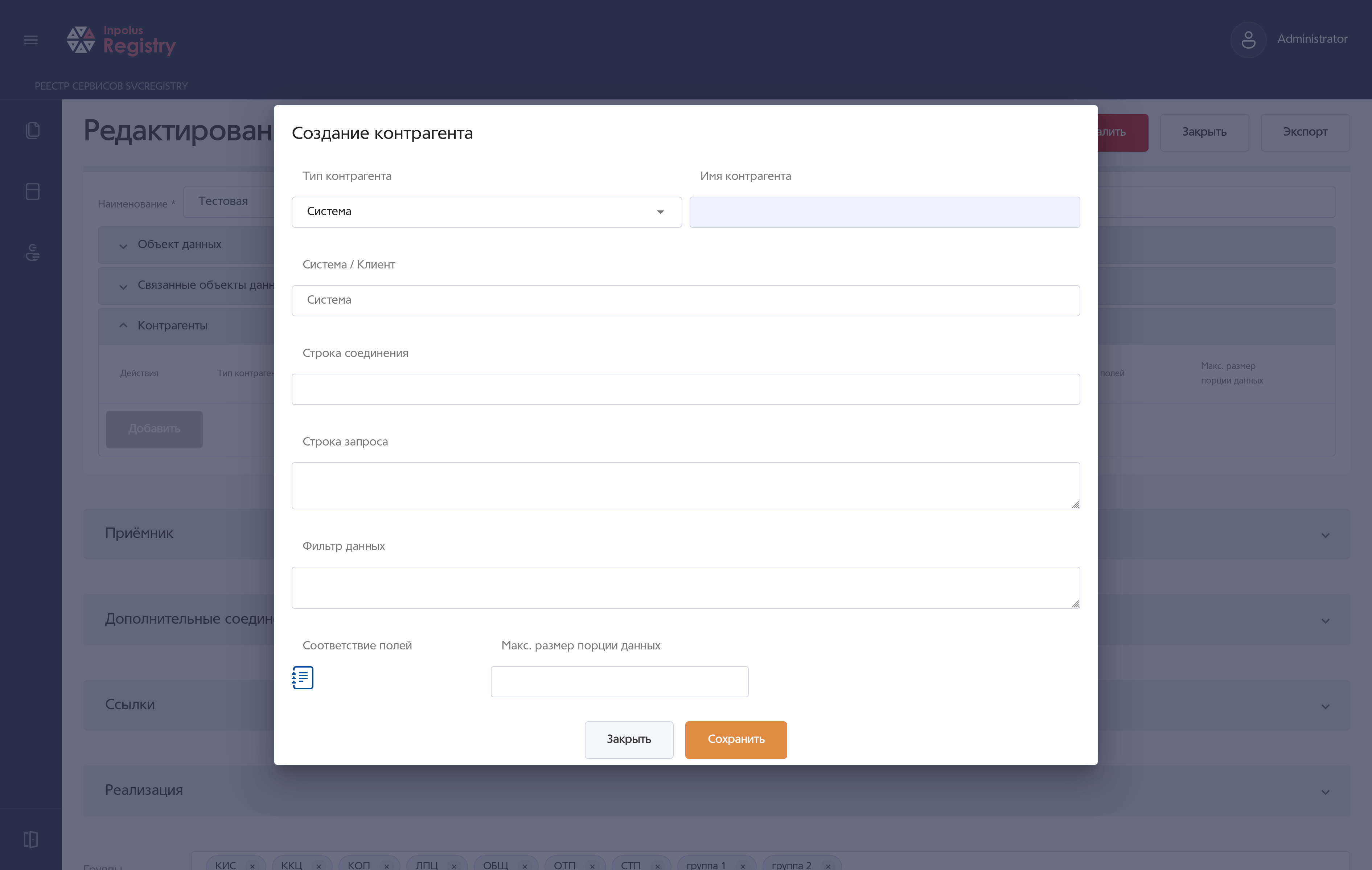The height and width of the screenshot is (870, 1372).
Task: Remove the ЛПЦ group tag
Action: (454, 866)
